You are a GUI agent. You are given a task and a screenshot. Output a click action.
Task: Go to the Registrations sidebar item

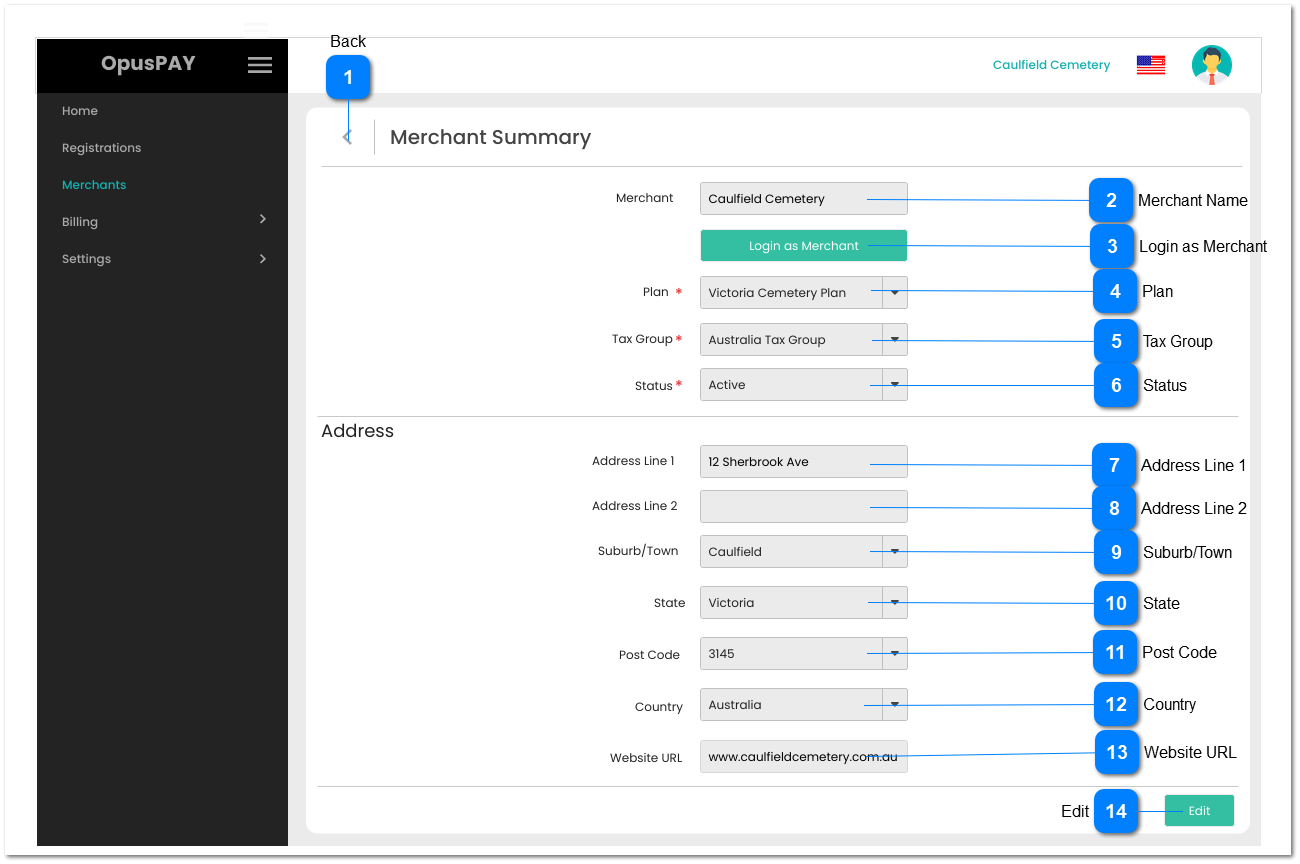tap(101, 147)
